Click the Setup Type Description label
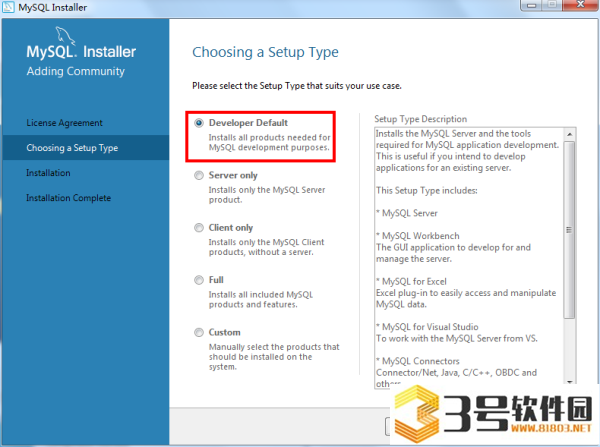Viewport: 600px width, 447px height. coord(421,119)
